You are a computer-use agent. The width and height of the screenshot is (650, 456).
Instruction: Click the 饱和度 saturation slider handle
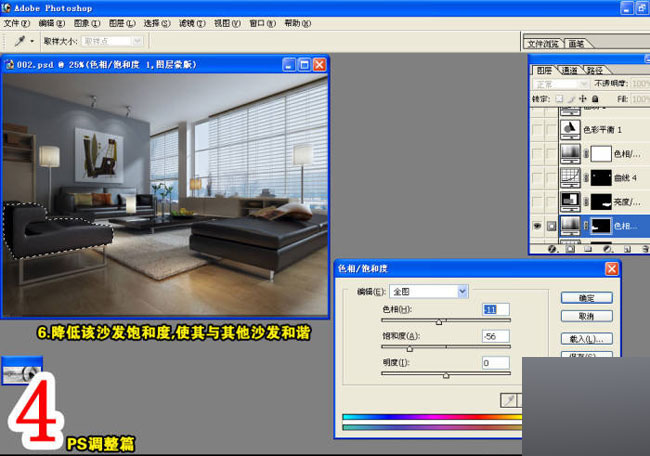pos(410,349)
